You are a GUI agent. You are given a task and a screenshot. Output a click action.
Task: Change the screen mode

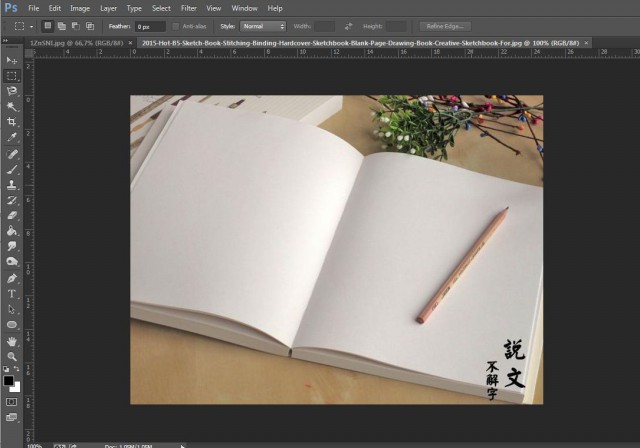tap(11, 417)
